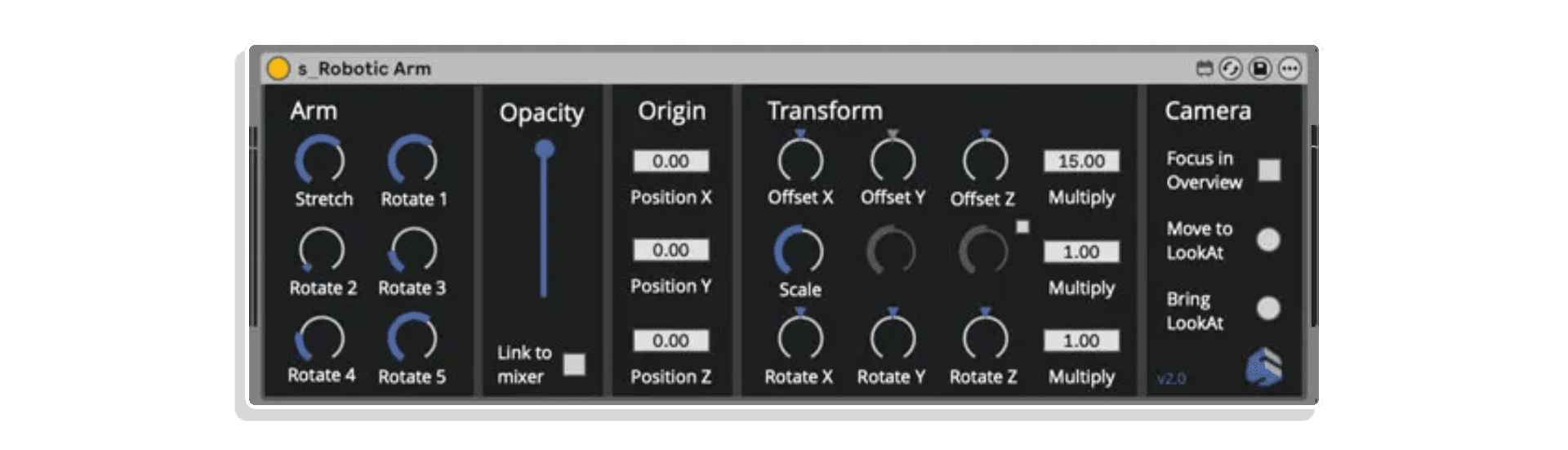Open the three-dots options icon in title bar
The height and width of the screenshot is (450, 1568).
1290,69
